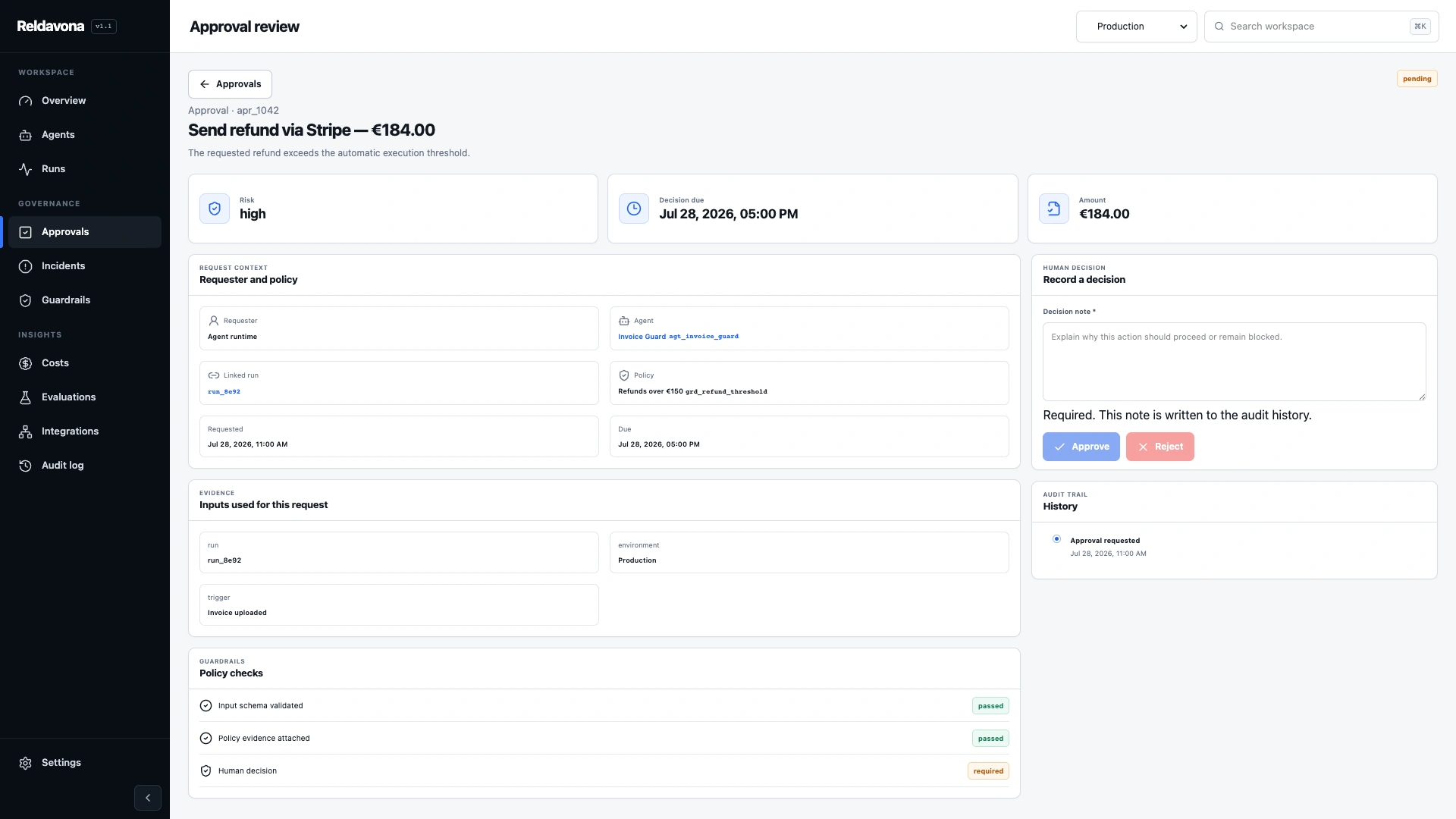Click the Decision due clock icon
This screenshot has height=819, width=1456.
(x=634, y=209)
